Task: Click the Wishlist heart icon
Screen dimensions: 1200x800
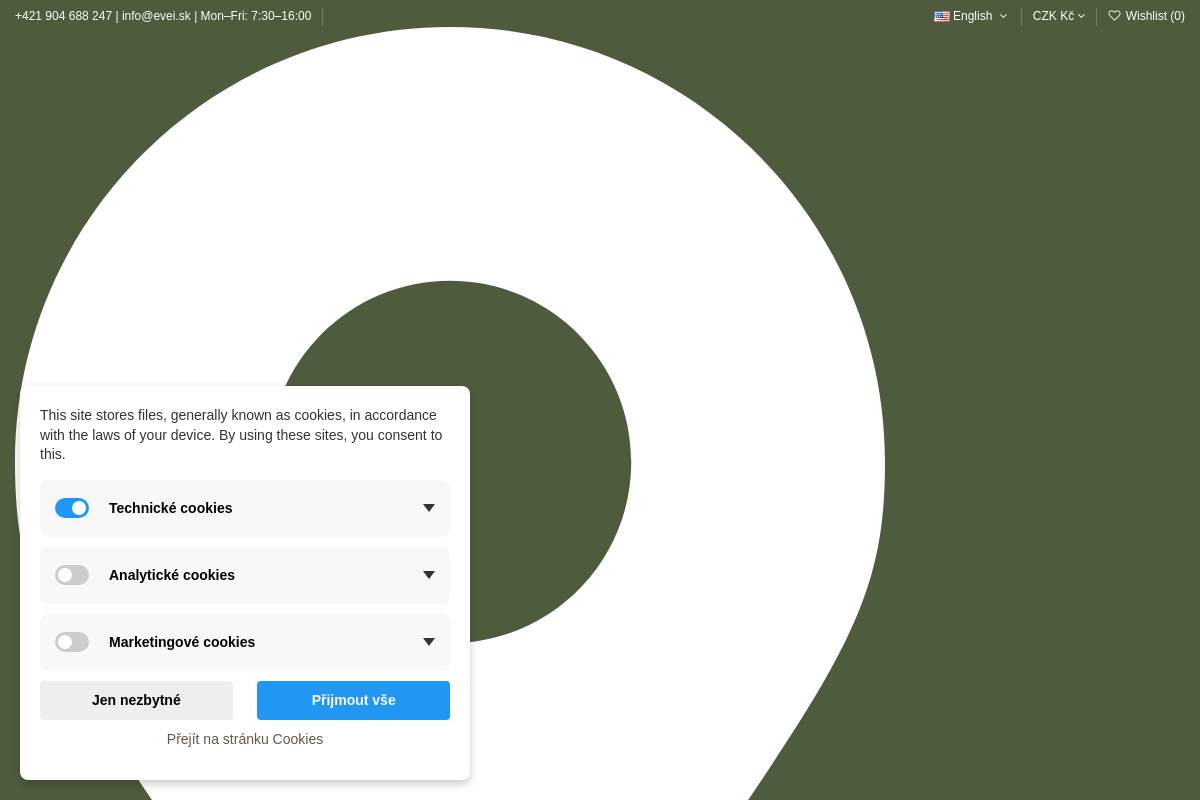Action: coord(1114,16)
